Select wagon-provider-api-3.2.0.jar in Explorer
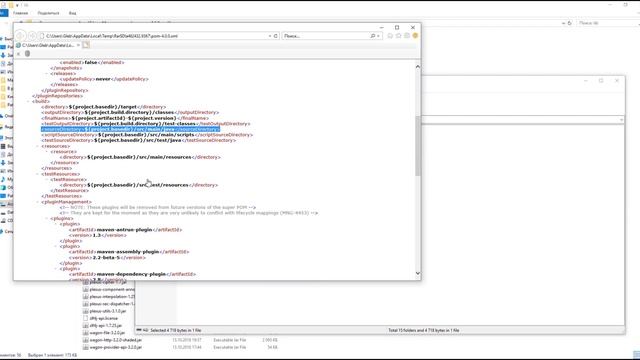This screenshot has height=360, width=640. pos(116,347)
